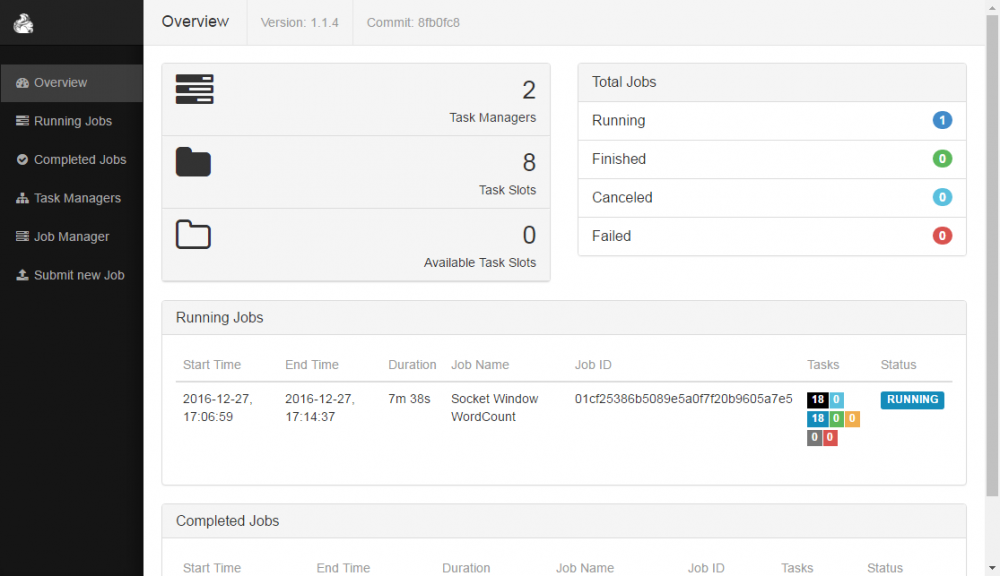Switch to the Overview tab
Viewport: 1000px width, 576px height.
(x=195, y=21)
